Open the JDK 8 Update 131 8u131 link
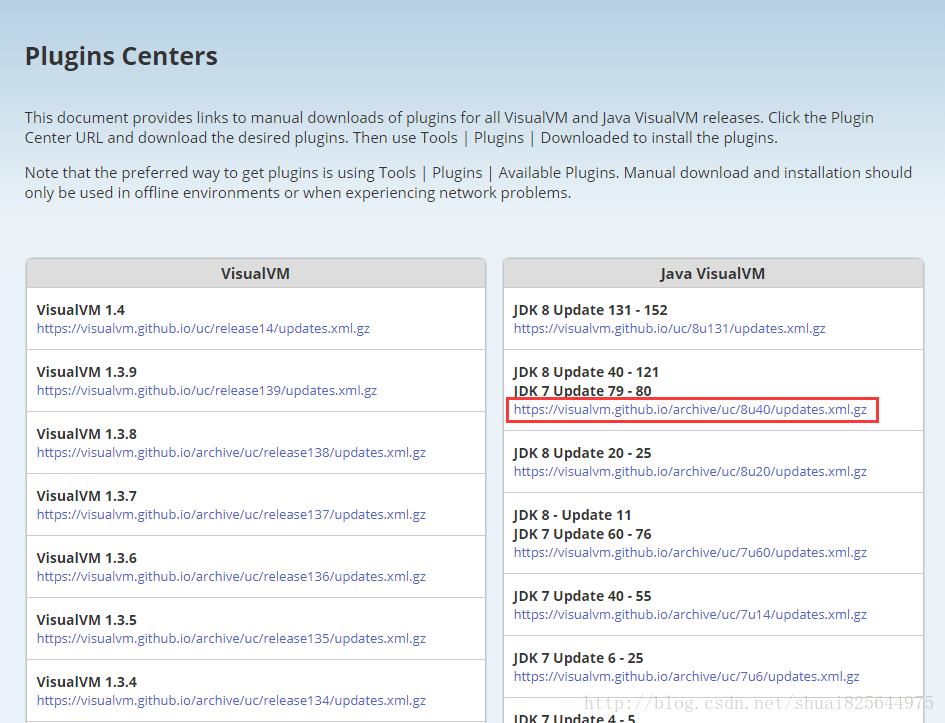Screen dimensions: 945x723 tap(670, 328)
